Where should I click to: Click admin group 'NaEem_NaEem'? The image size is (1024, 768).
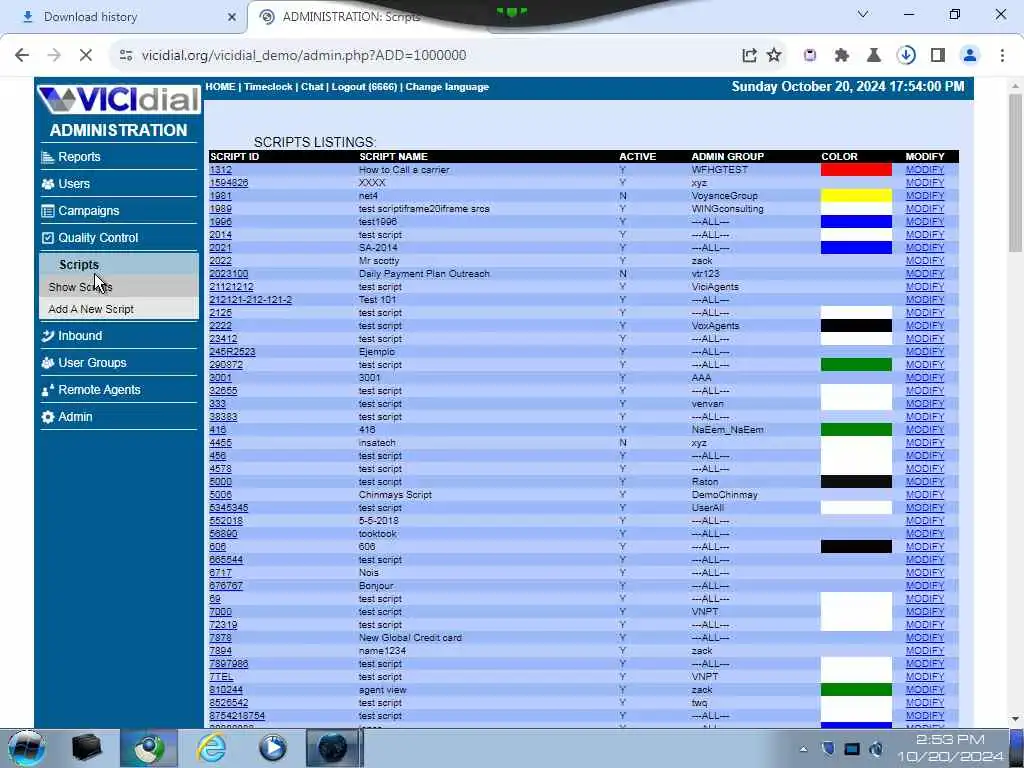coord(727,430)
